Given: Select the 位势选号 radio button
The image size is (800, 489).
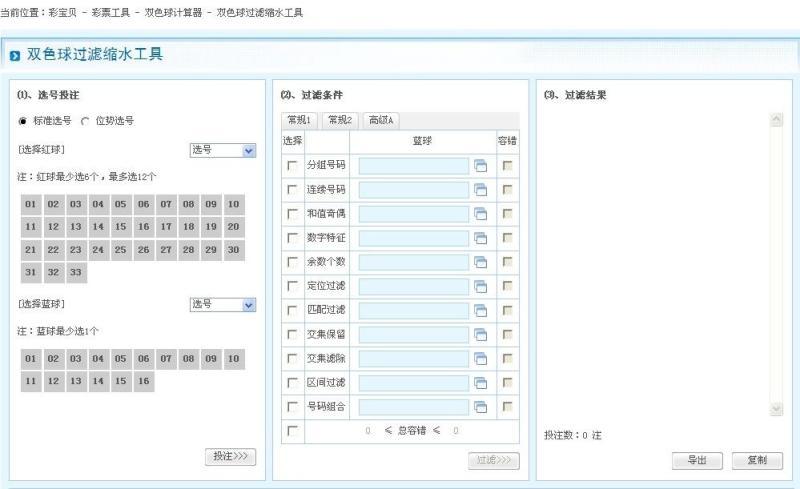Looking at the screenshot, I should 85,121.
